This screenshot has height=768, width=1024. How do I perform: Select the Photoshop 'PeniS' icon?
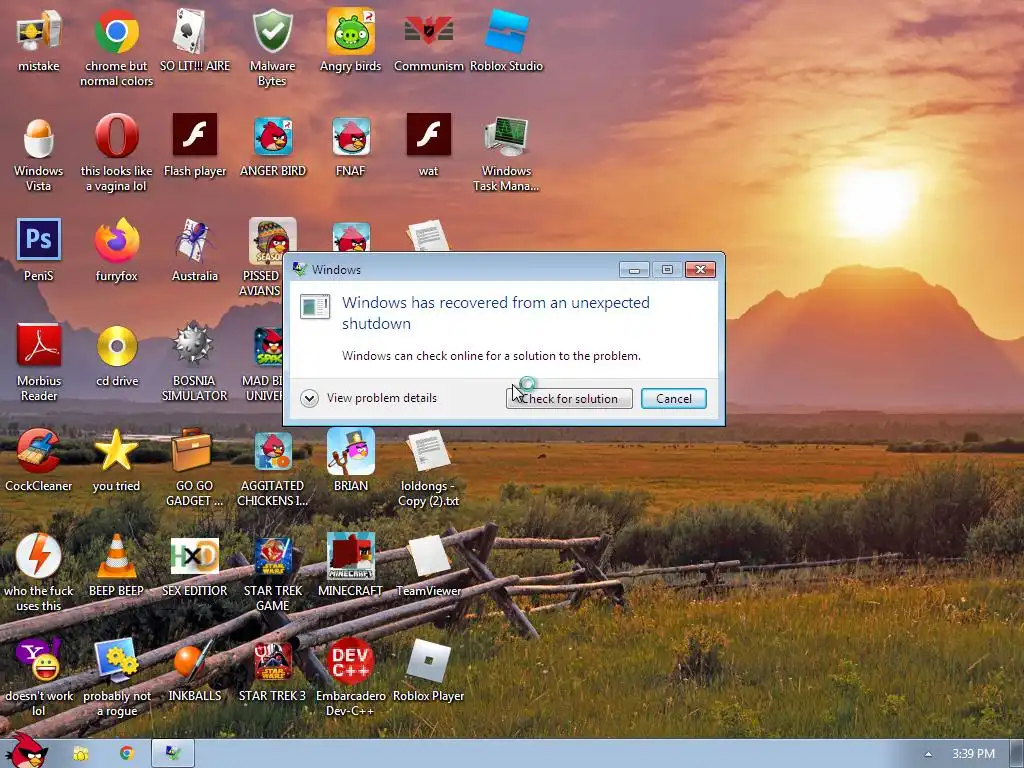coord(39,240)
